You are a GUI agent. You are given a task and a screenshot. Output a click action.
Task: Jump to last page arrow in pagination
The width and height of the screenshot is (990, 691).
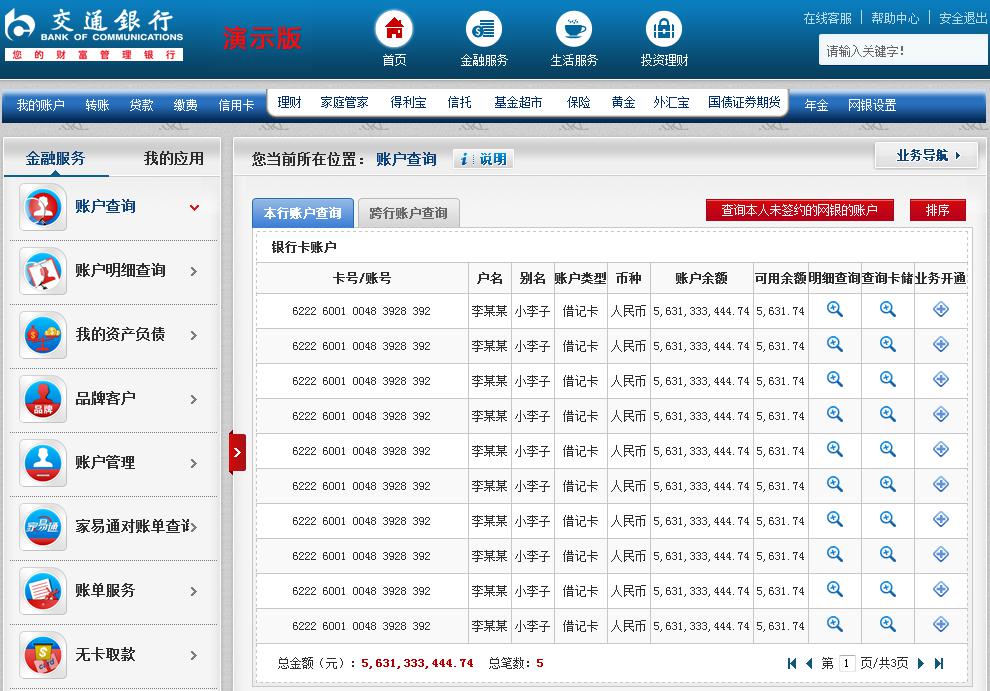pyautogui.click(x=939, y=663)
